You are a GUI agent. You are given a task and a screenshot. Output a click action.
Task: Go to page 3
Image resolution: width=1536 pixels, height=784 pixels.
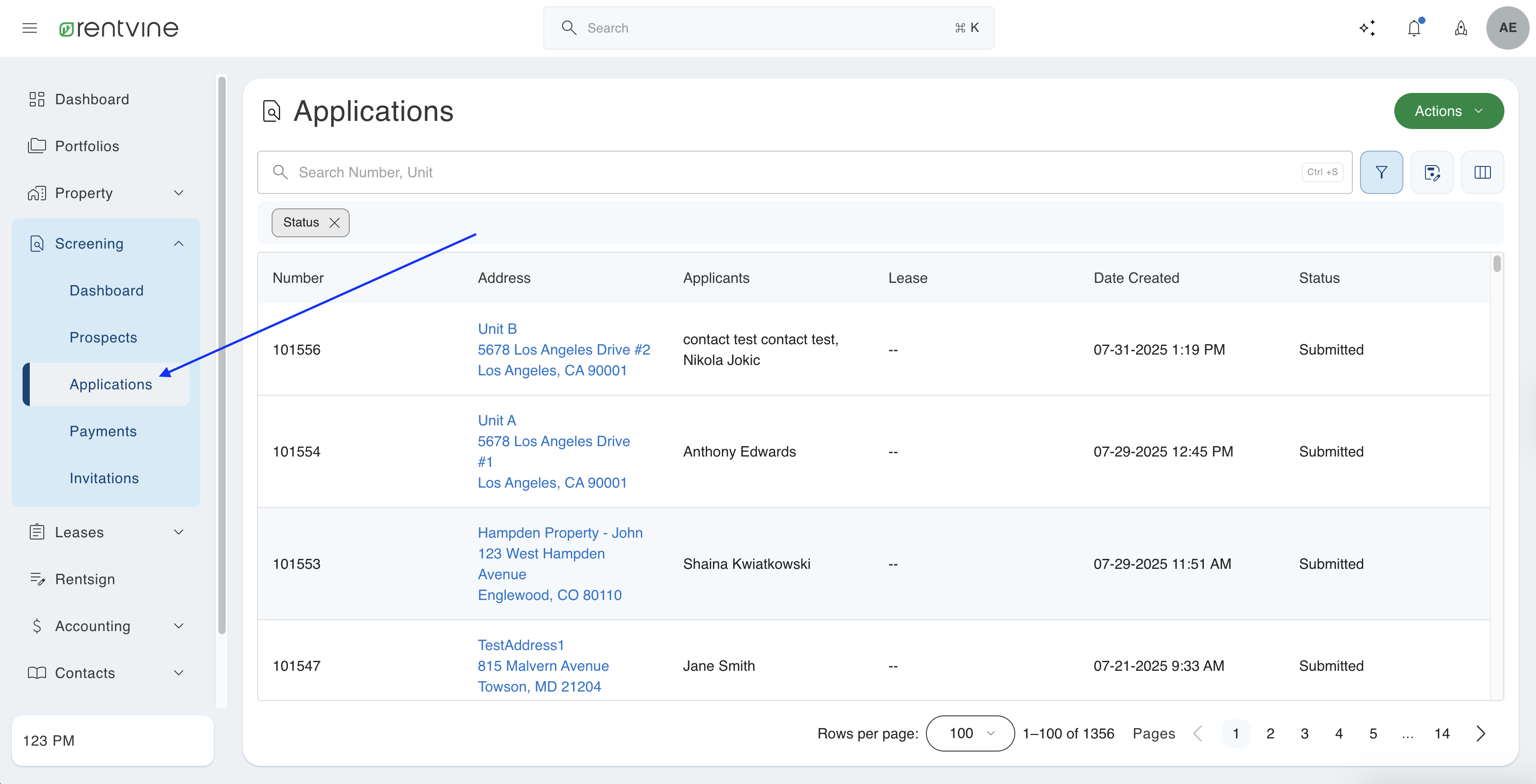[x=1305, y=733]
